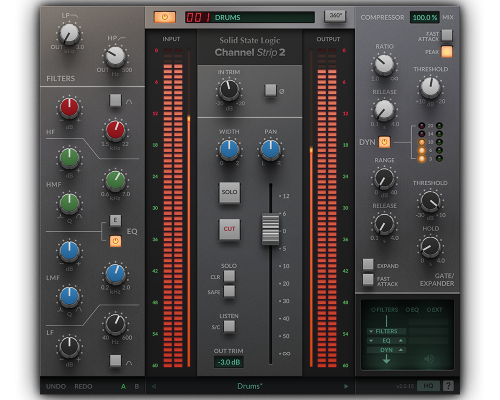The image size is (500, 400).
Task: Click the compressor MIX 100.0 % field
Action: pyautogui.click(x=425, y=17)
